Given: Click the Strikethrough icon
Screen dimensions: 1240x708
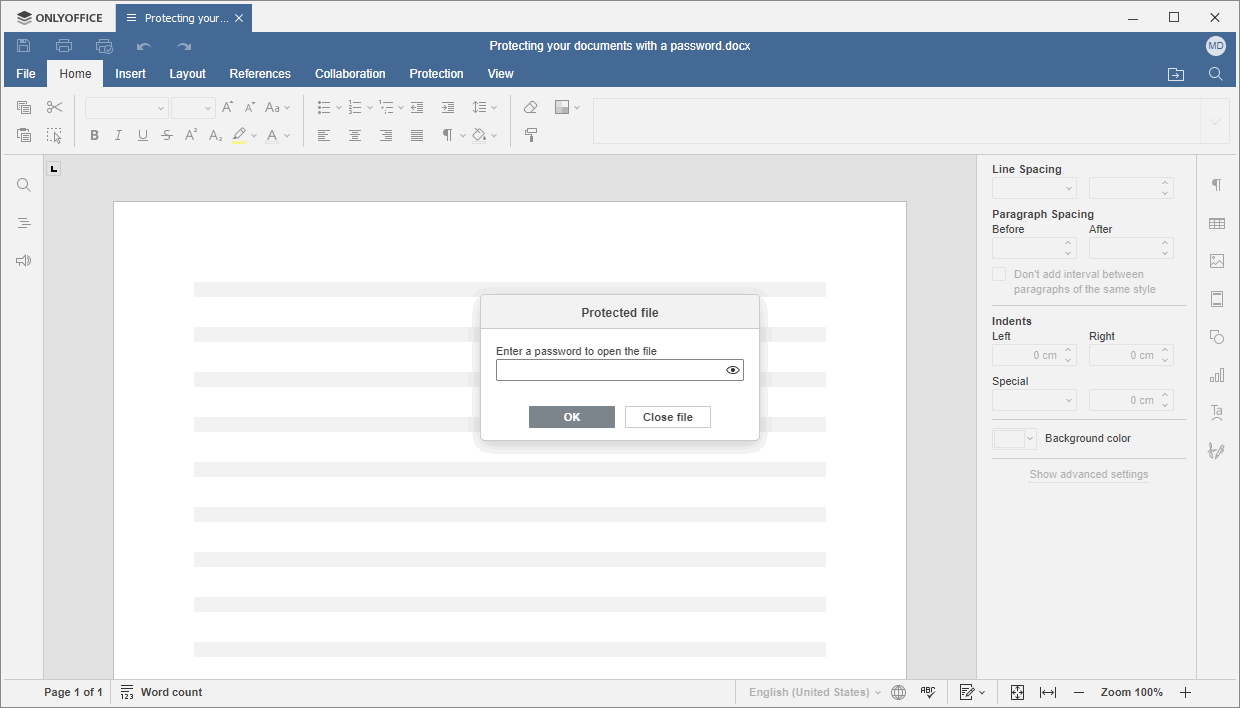Looking at the screenshot, I should [167, 136].
